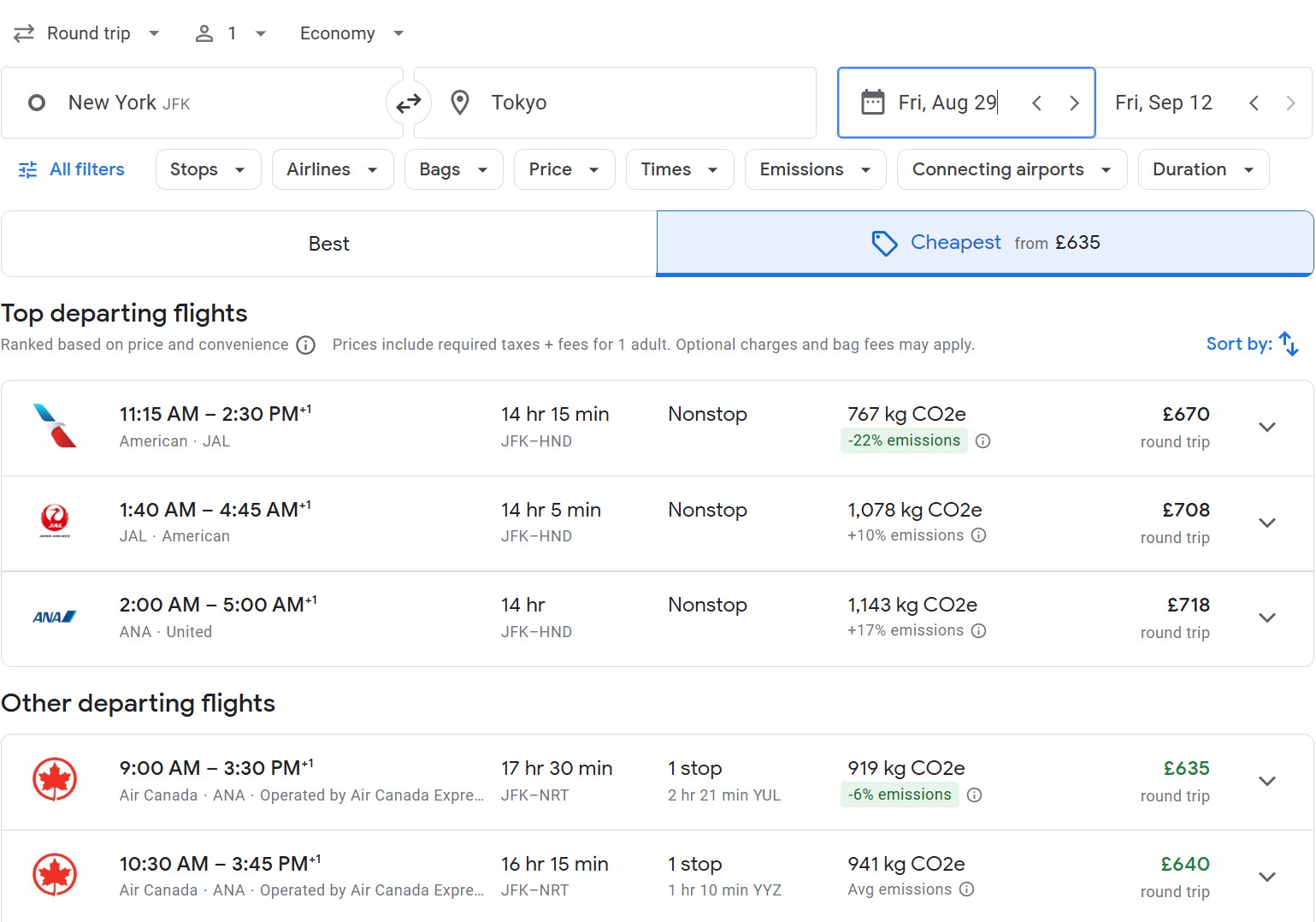
Task: Switch to the Best tab
Action: click(x=328, y=243)
